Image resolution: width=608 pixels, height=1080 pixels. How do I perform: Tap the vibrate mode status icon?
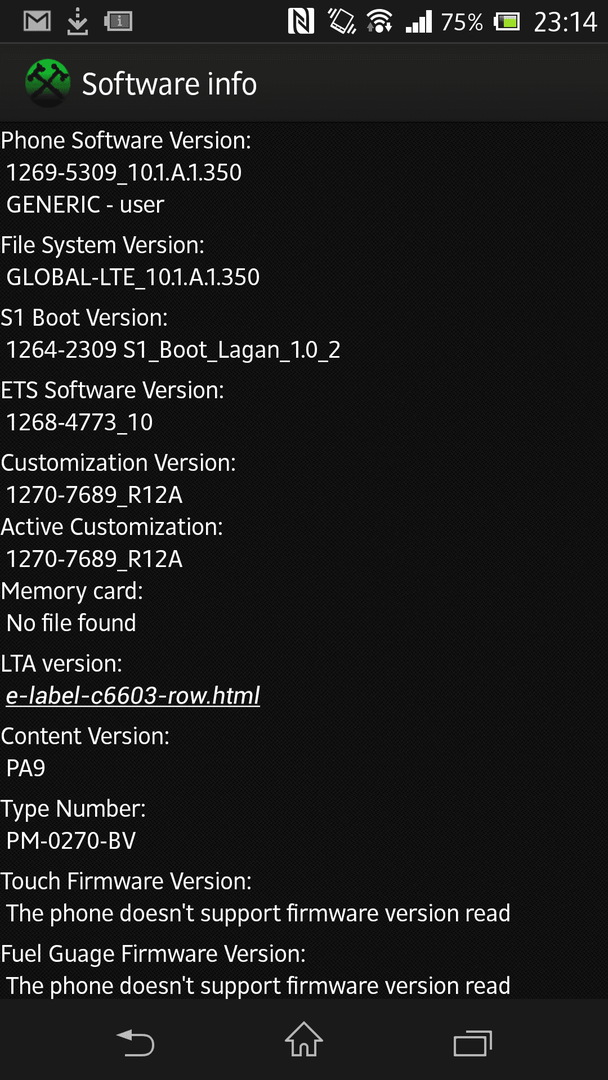tap(340, 22)
